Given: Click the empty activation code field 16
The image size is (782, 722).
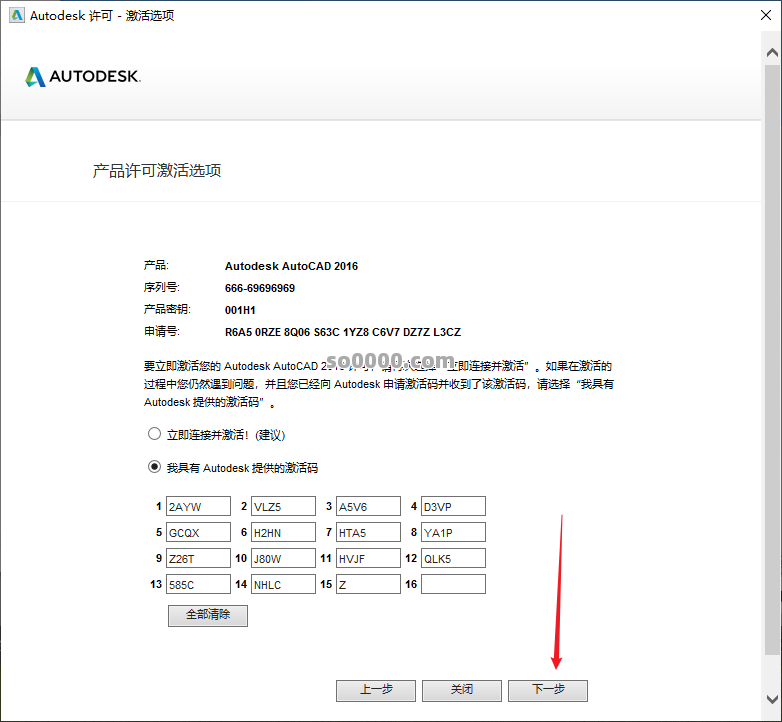Looking at the screenshot, I should (453, 584).
